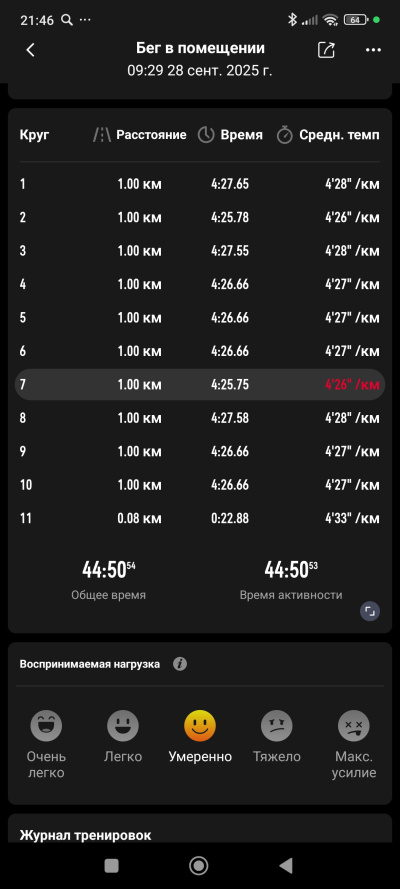Select the "Очень легко" smiley face

tap(46, 726)
